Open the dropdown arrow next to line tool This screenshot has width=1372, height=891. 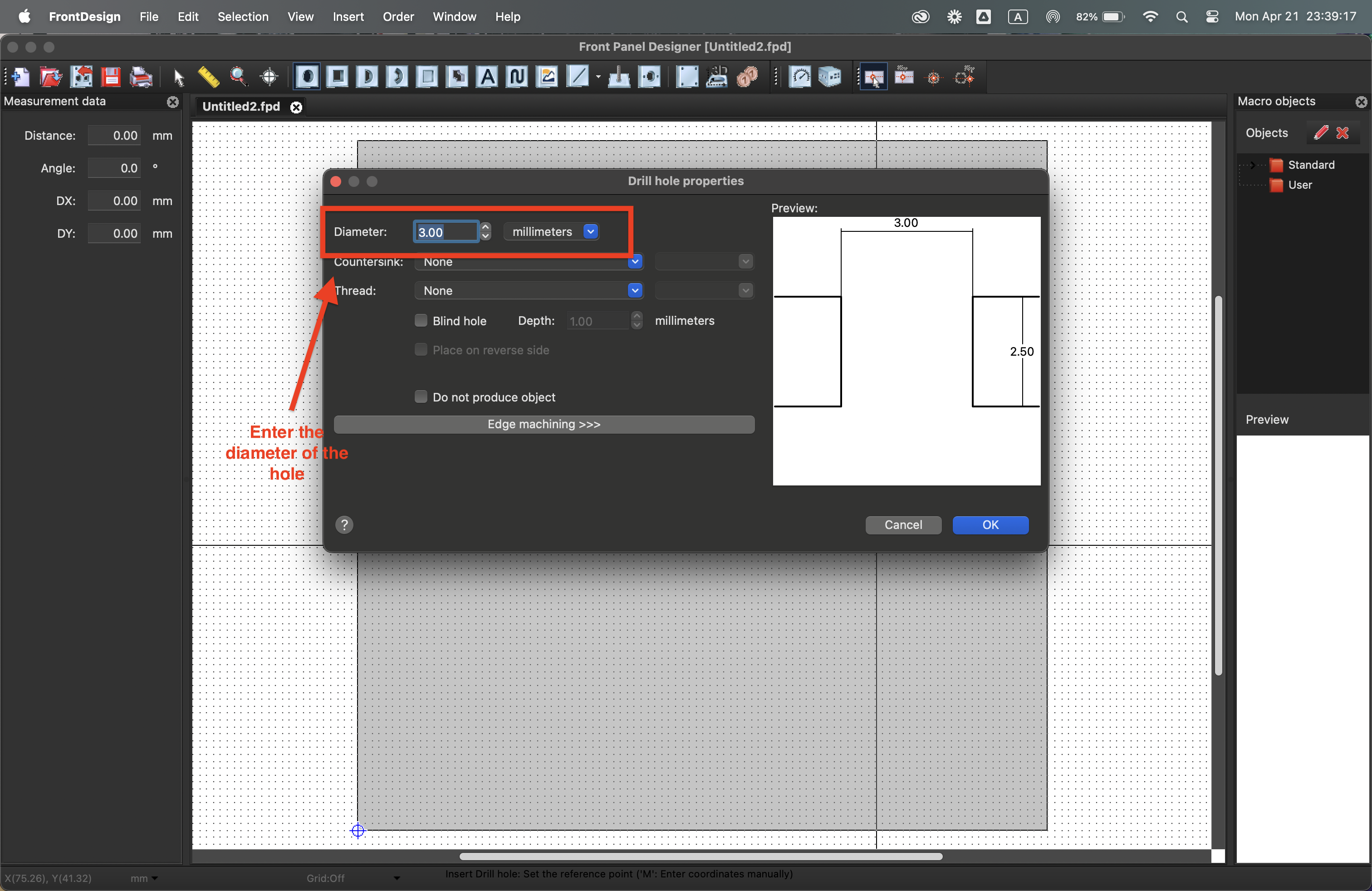click(x=598, y=77)
